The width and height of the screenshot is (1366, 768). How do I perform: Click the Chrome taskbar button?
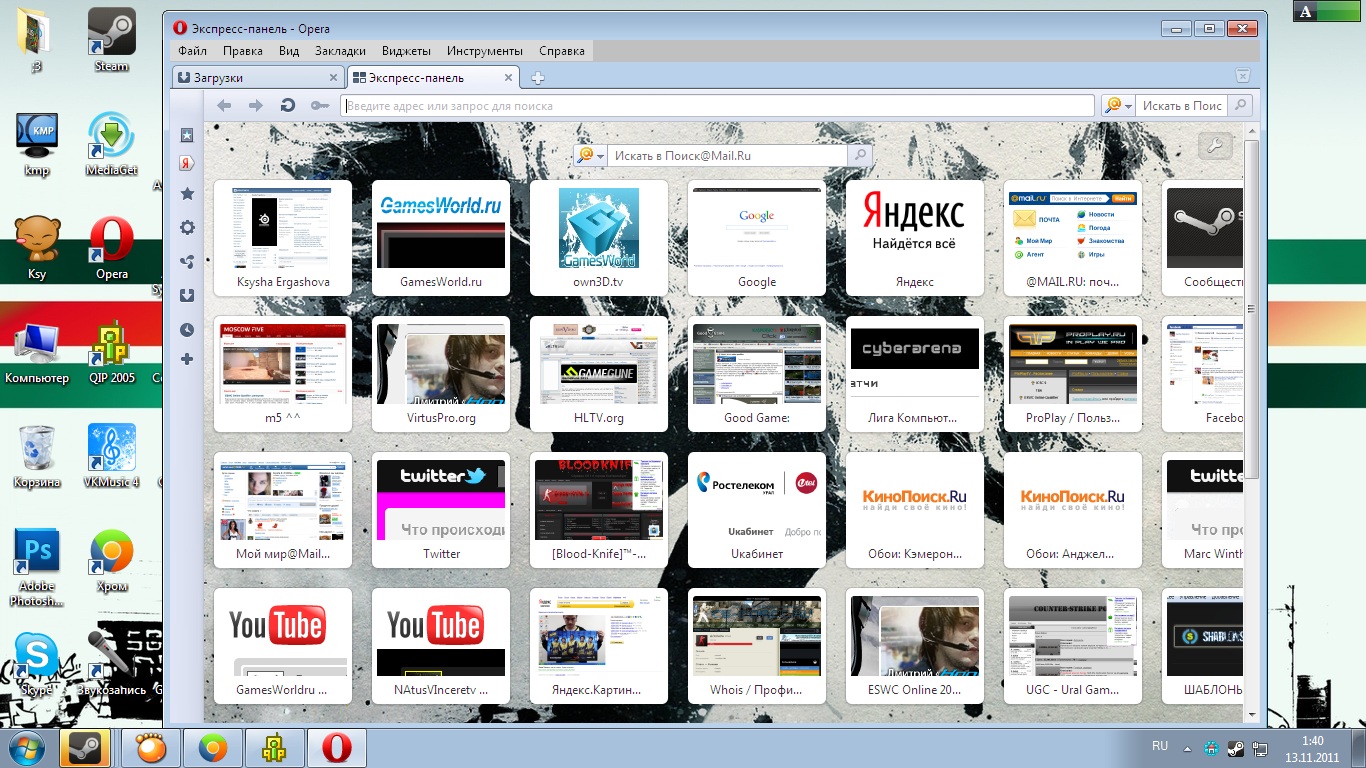tap(212, 748)
